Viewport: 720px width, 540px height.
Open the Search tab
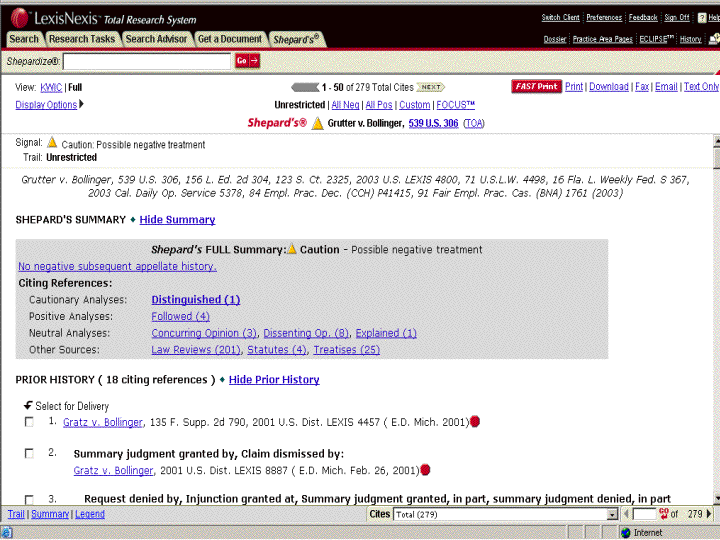tap(24, 39)
